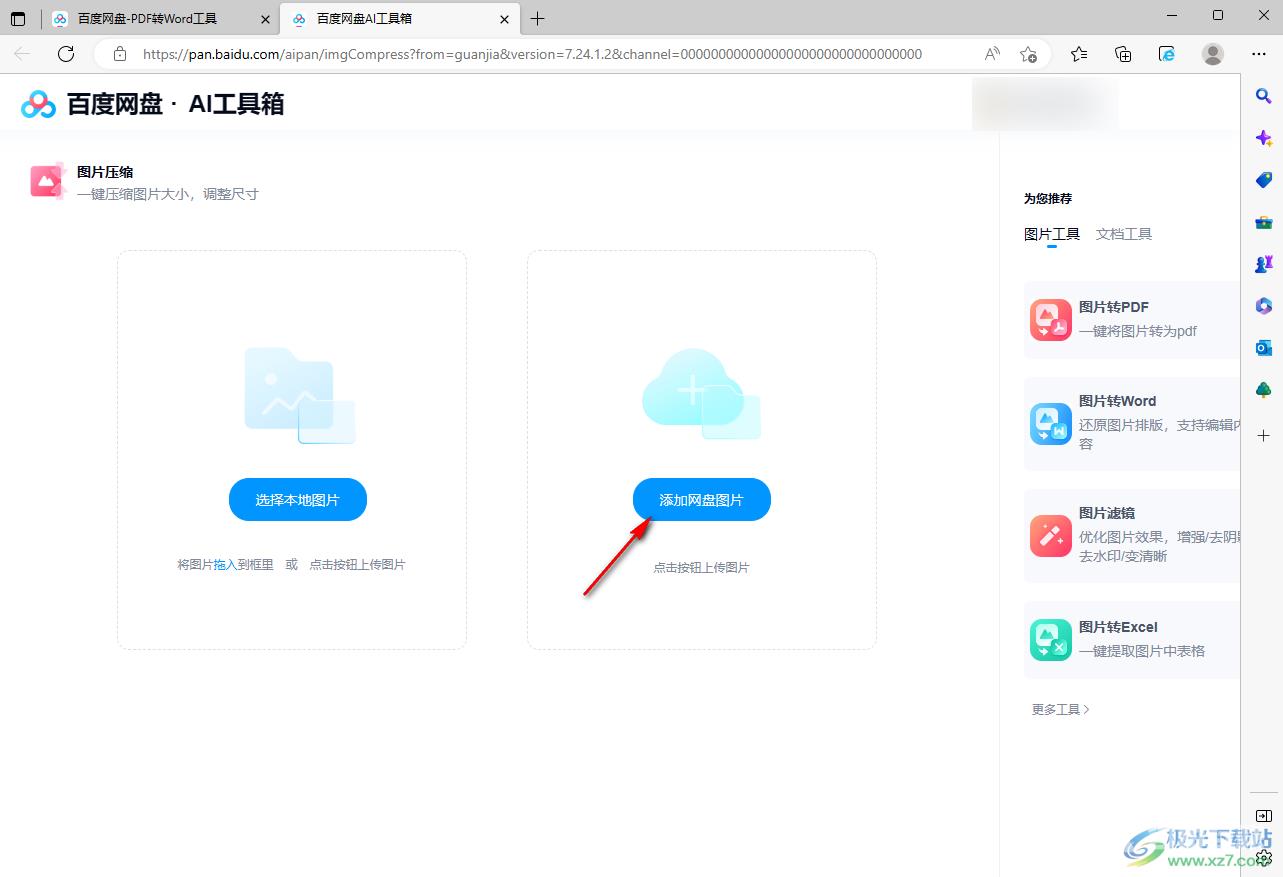The height and width of the screenshot is (877, 1283).
Task: Click the 拖入 highlighted text
Action: point(225,565)
